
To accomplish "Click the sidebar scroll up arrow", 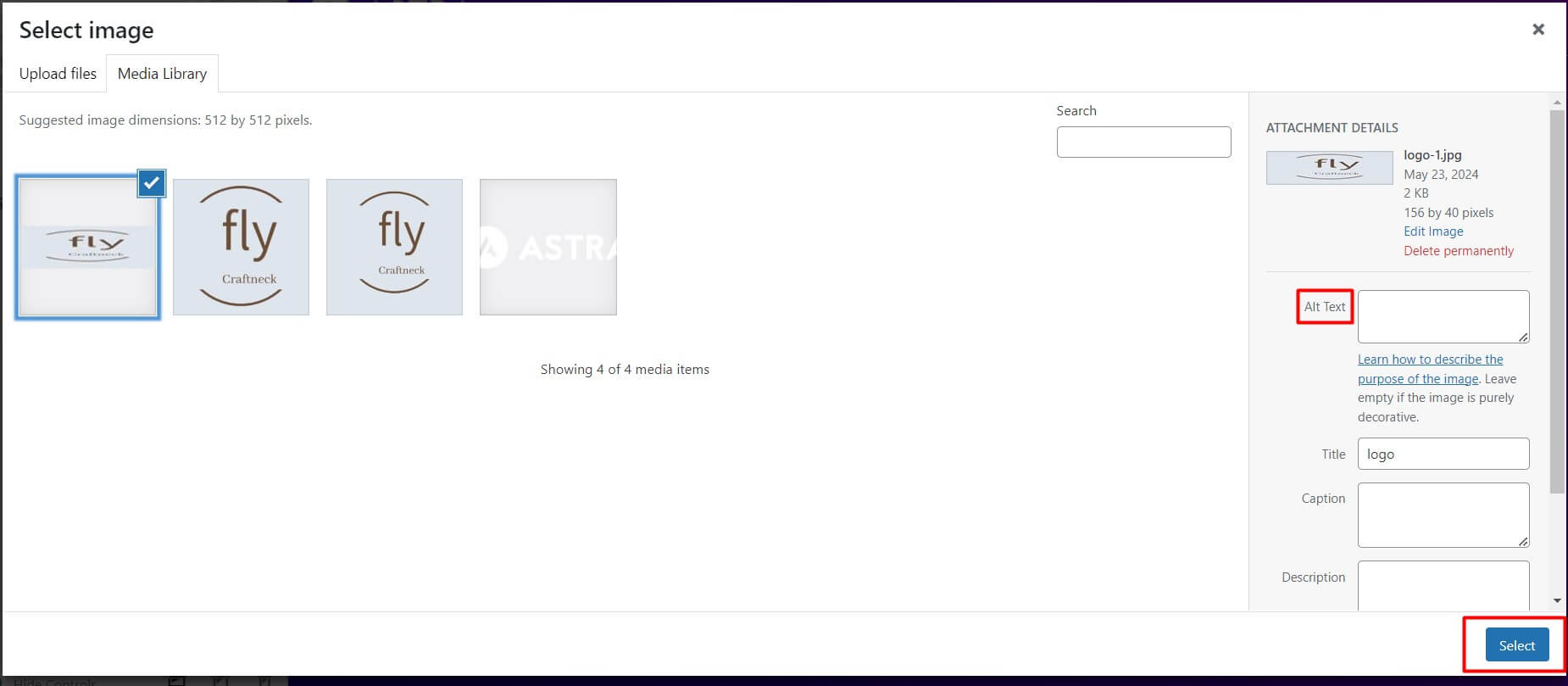I will [1557, 103].
